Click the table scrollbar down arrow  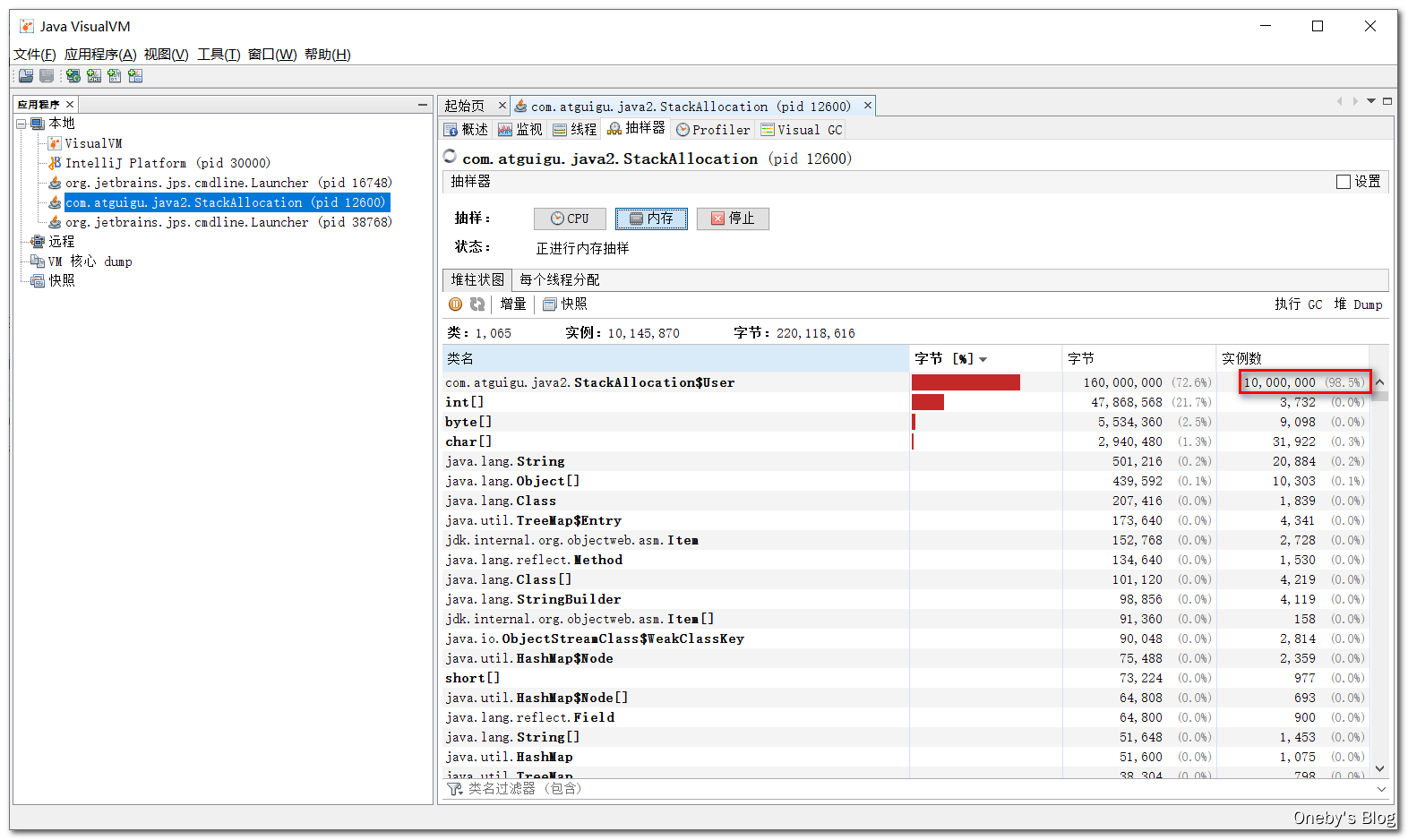[x=1379, y=768]
